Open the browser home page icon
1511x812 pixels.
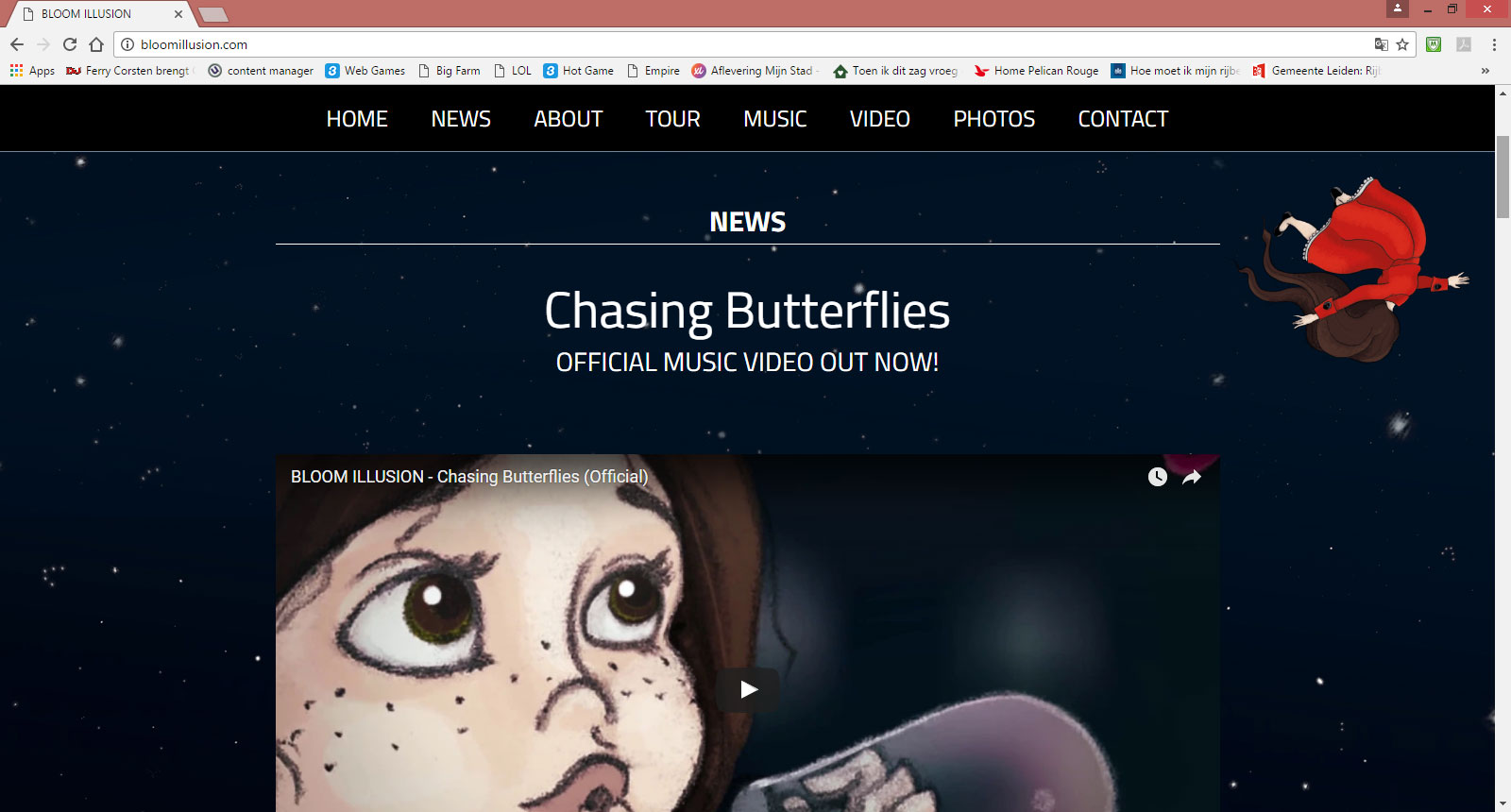click(x=96, y=44)
